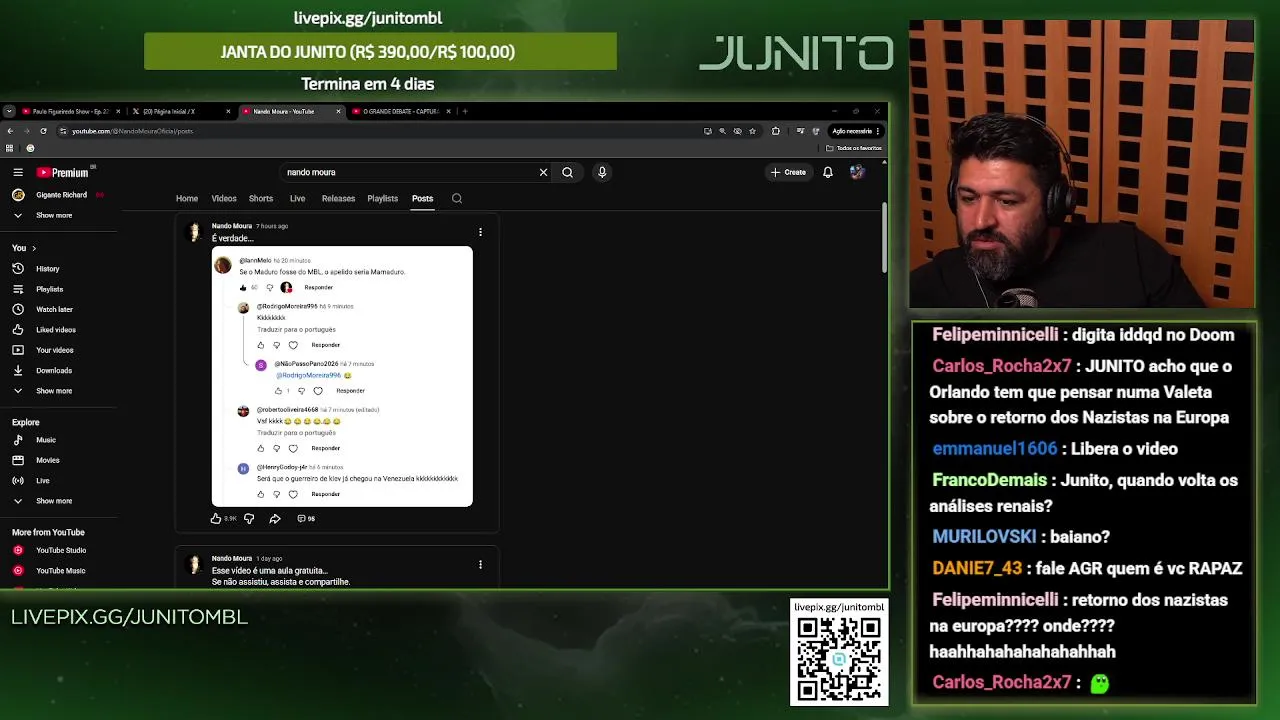This screenshot has width=1280, height=720.
Task: Open YouTube notifications bell
Action: coord(828,172)
